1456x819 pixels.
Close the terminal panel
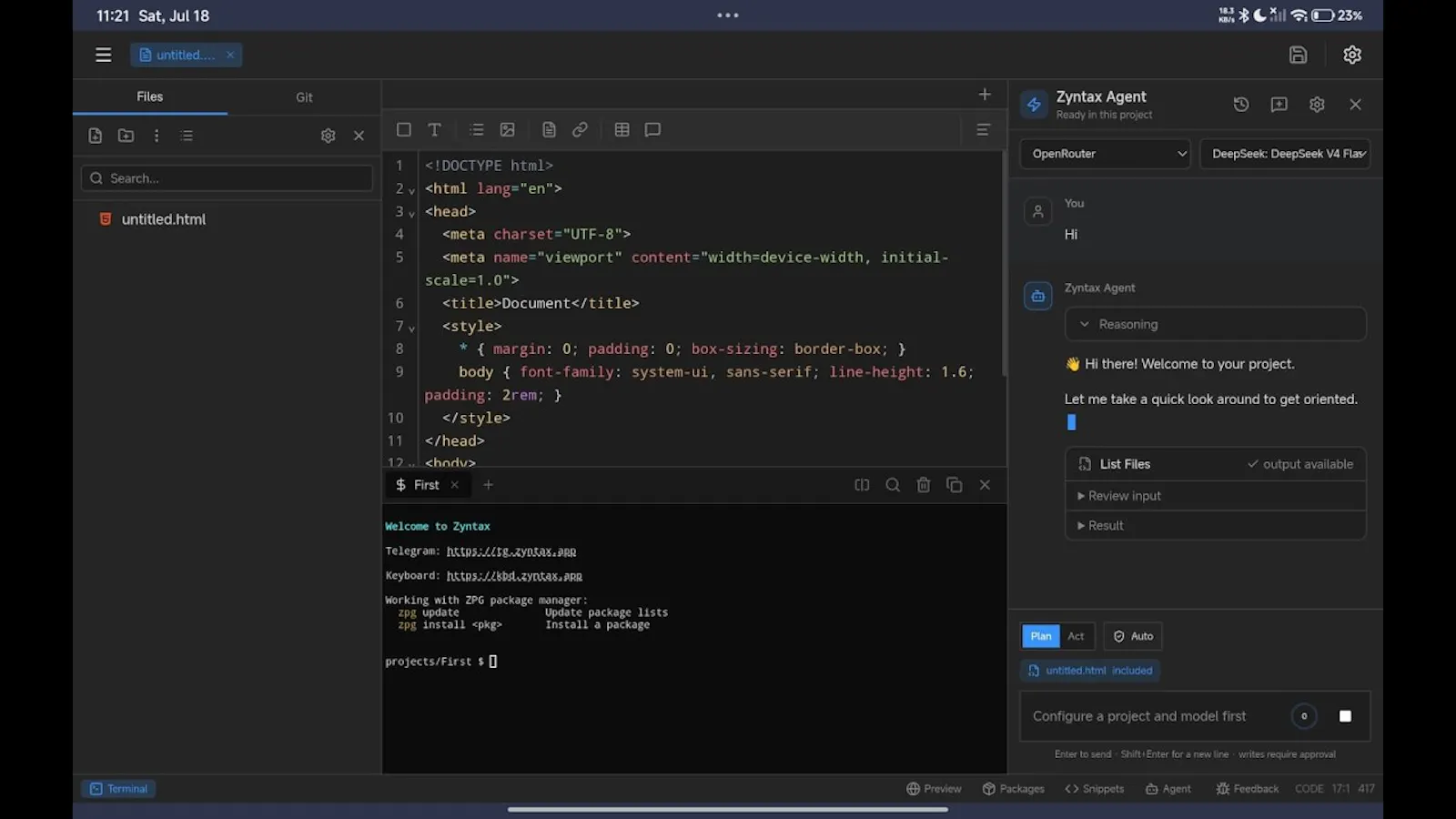pos(985,485)
